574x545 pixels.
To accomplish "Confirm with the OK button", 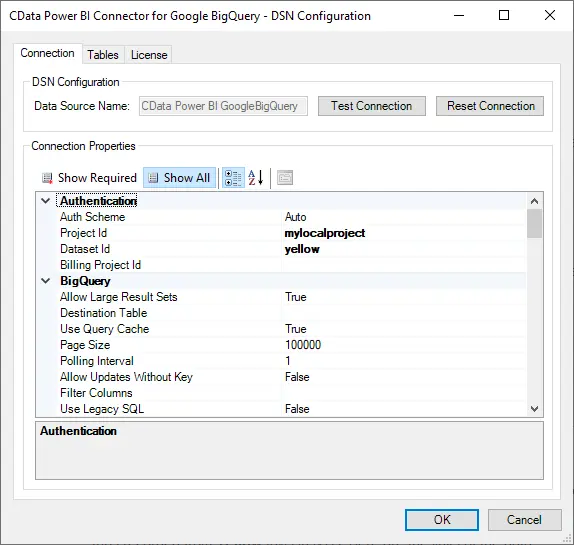I will coord(442,520).
